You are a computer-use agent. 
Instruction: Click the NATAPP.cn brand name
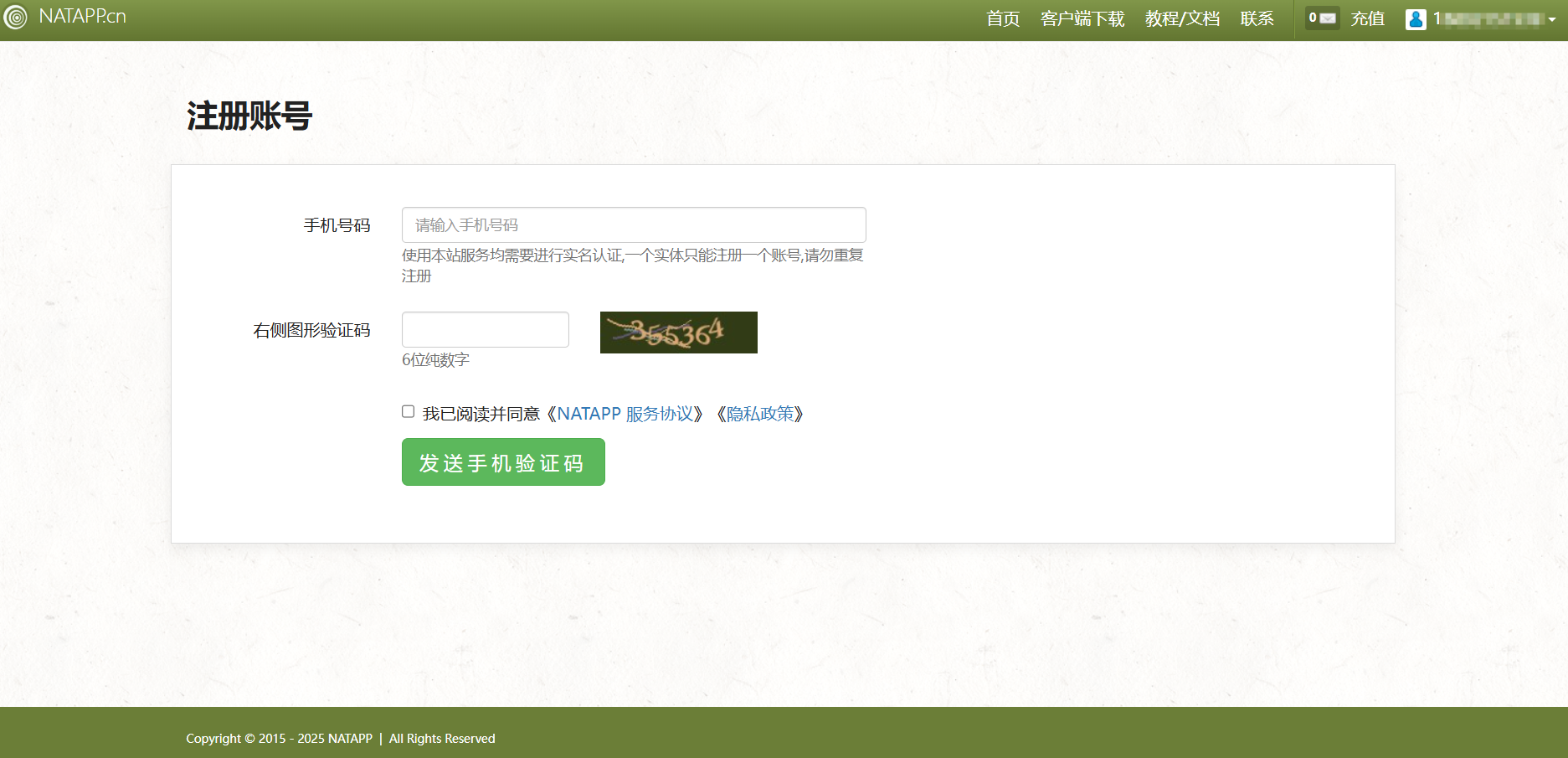pyautogui.click(x=82, y=17)
